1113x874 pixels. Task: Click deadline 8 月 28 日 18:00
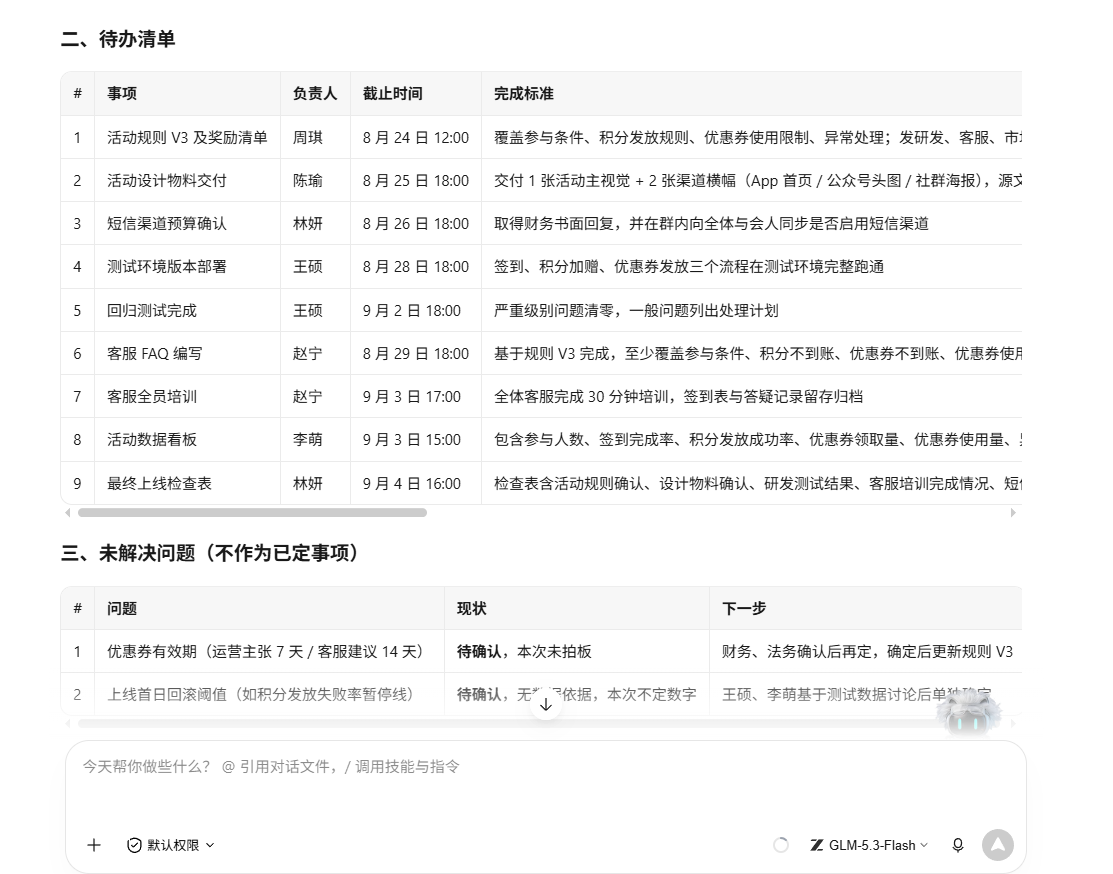(x=416, y=267)
